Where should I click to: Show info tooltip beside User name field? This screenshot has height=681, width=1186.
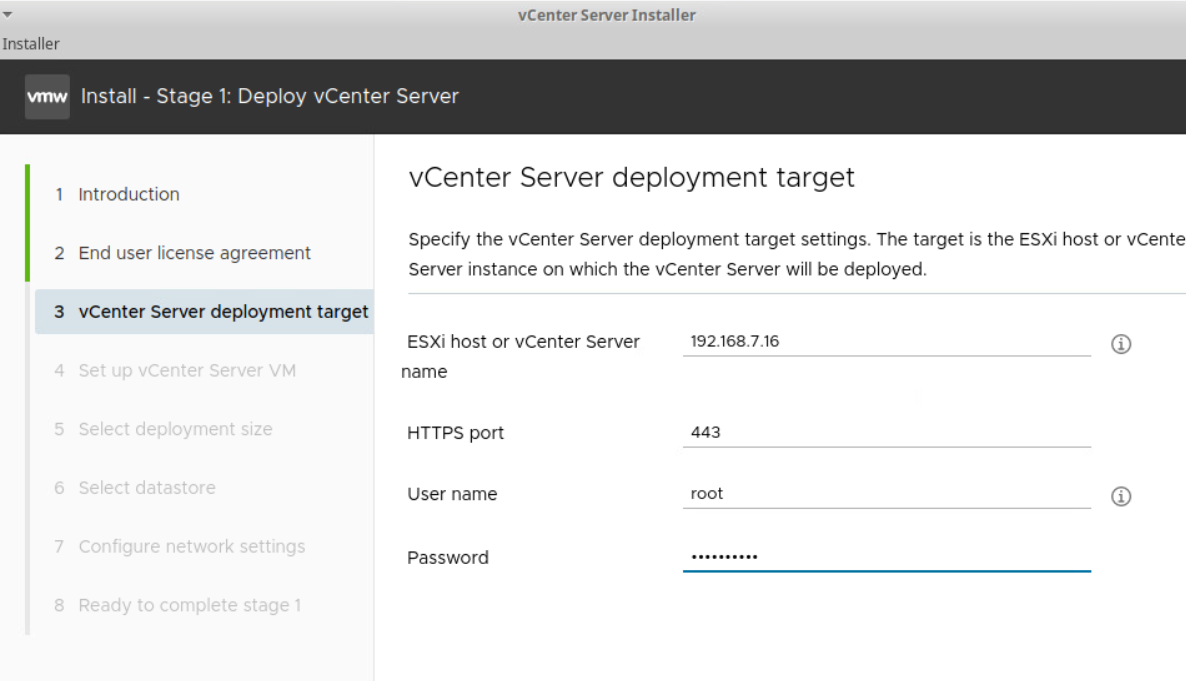(1121, 495)
